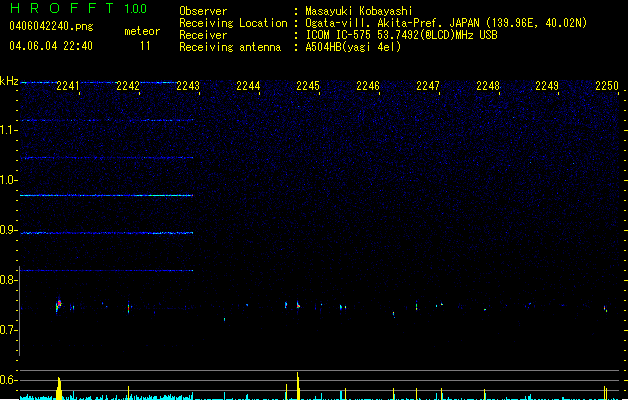Click the 2245 time marker

pos(308,87)
